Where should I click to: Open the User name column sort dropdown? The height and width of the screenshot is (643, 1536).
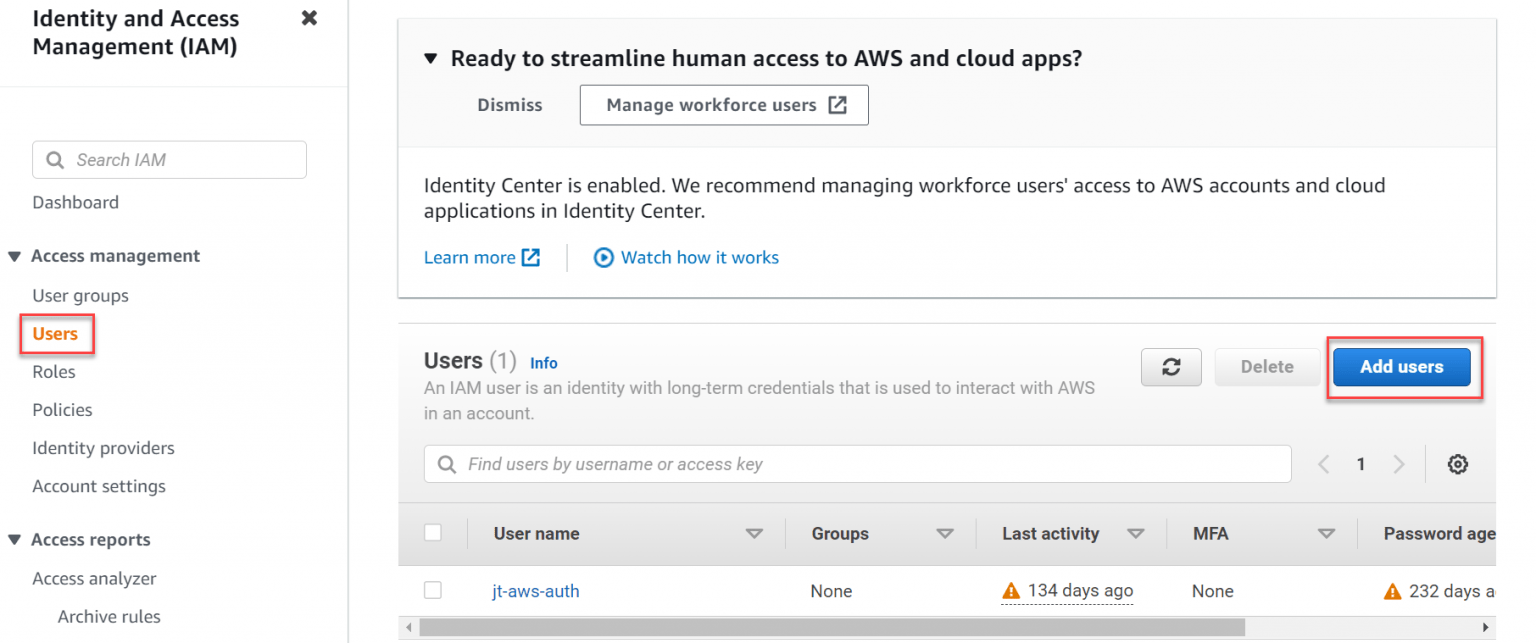pyautogui.click(x=755, y=533)
